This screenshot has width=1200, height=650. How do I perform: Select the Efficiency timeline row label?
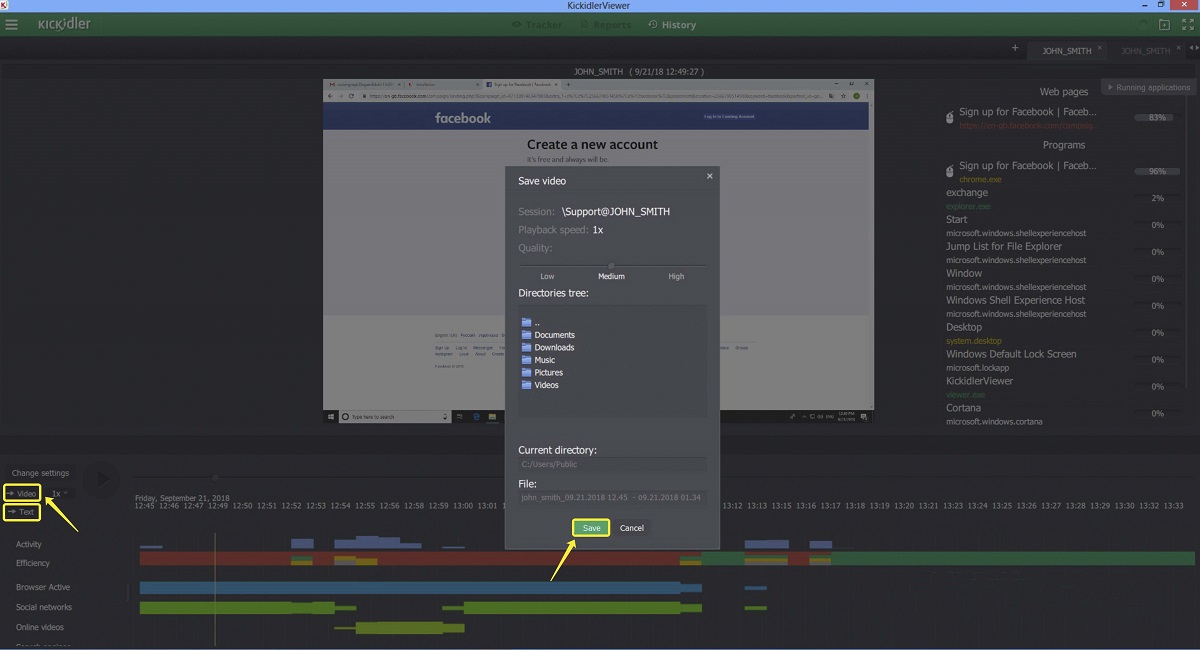[33, 563]
